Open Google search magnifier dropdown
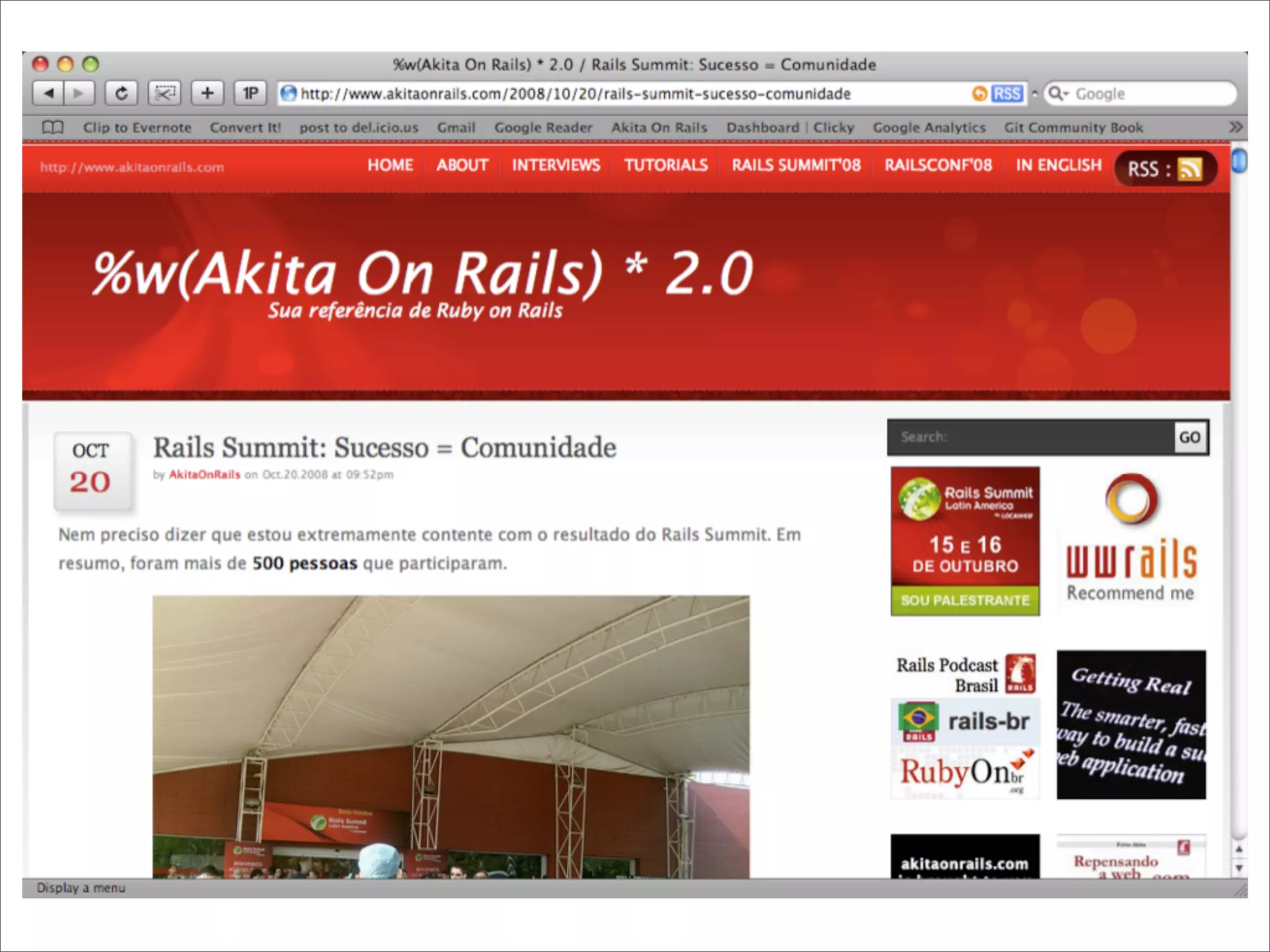Image resolution: width=1270 pixels, height=952 pixels. [1057, 94]
